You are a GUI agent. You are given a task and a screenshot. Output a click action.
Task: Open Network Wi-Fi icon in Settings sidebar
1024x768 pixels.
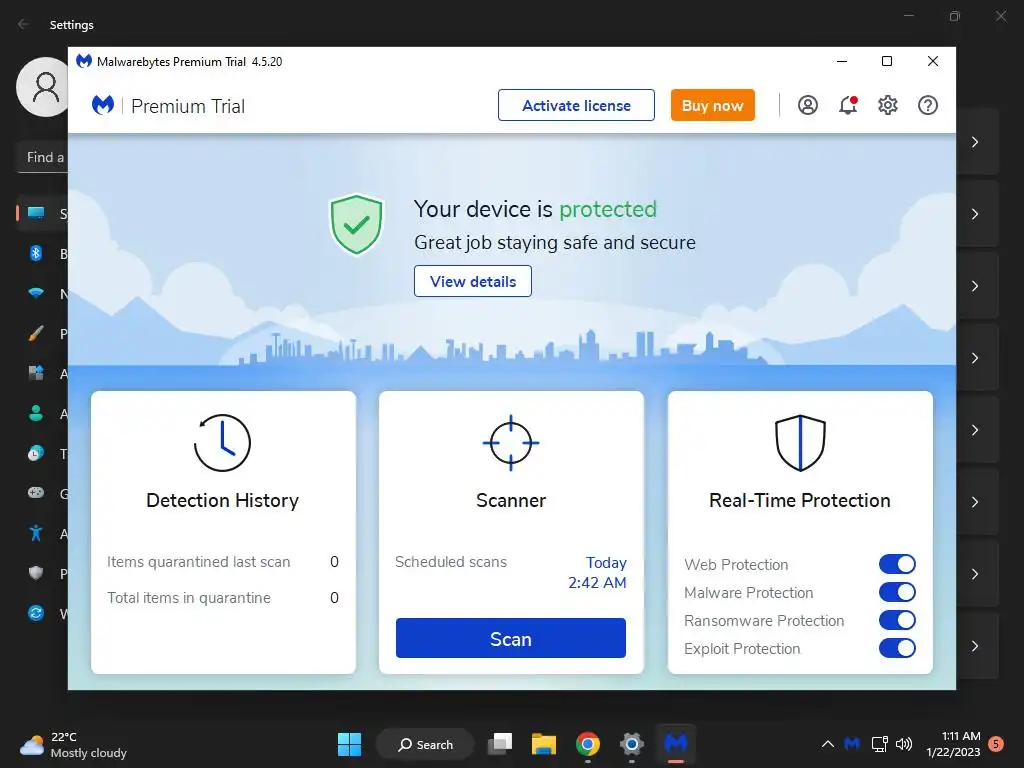coord(36,293)
